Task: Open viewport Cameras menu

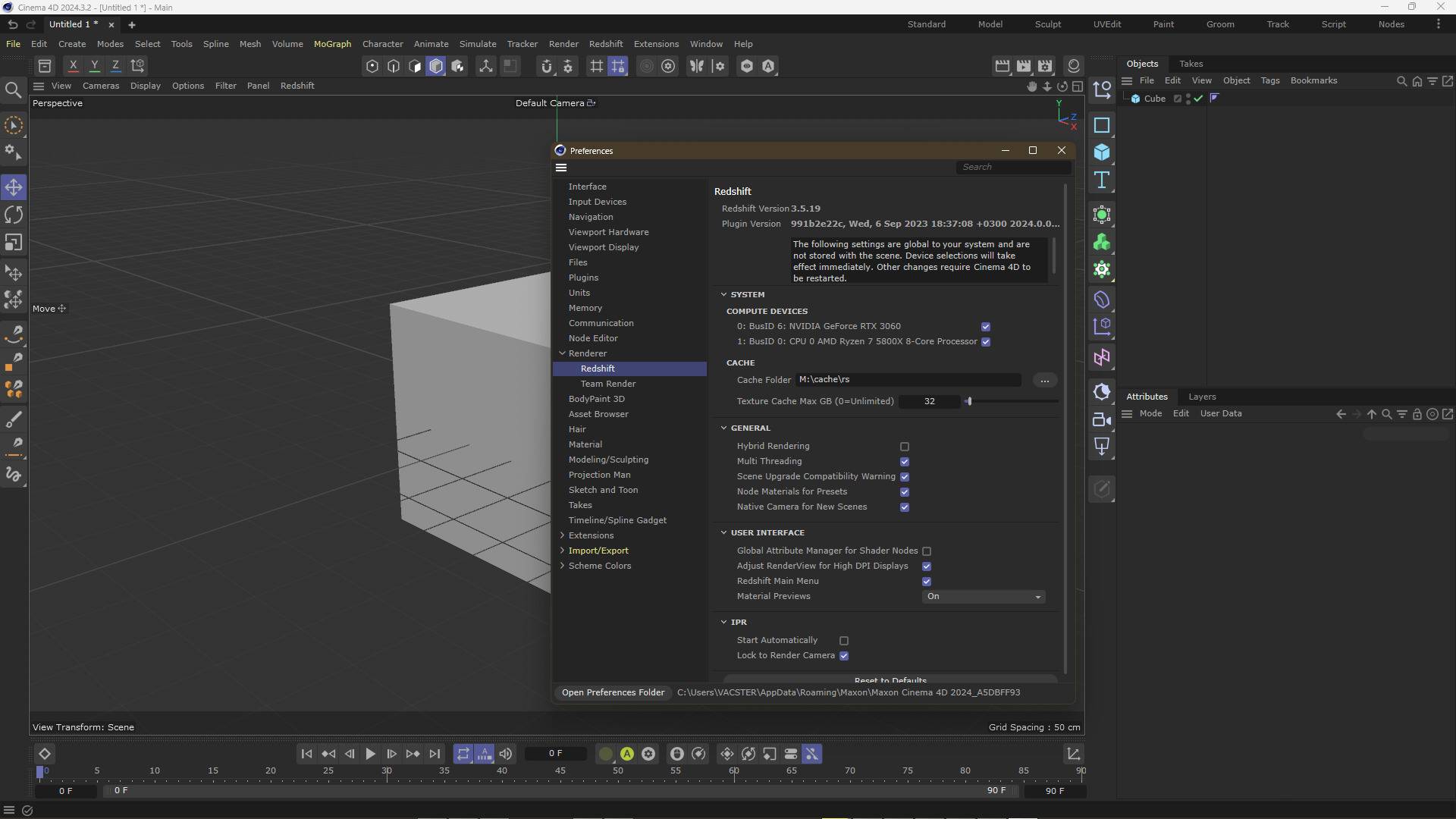Action: [x=101, y=86]
